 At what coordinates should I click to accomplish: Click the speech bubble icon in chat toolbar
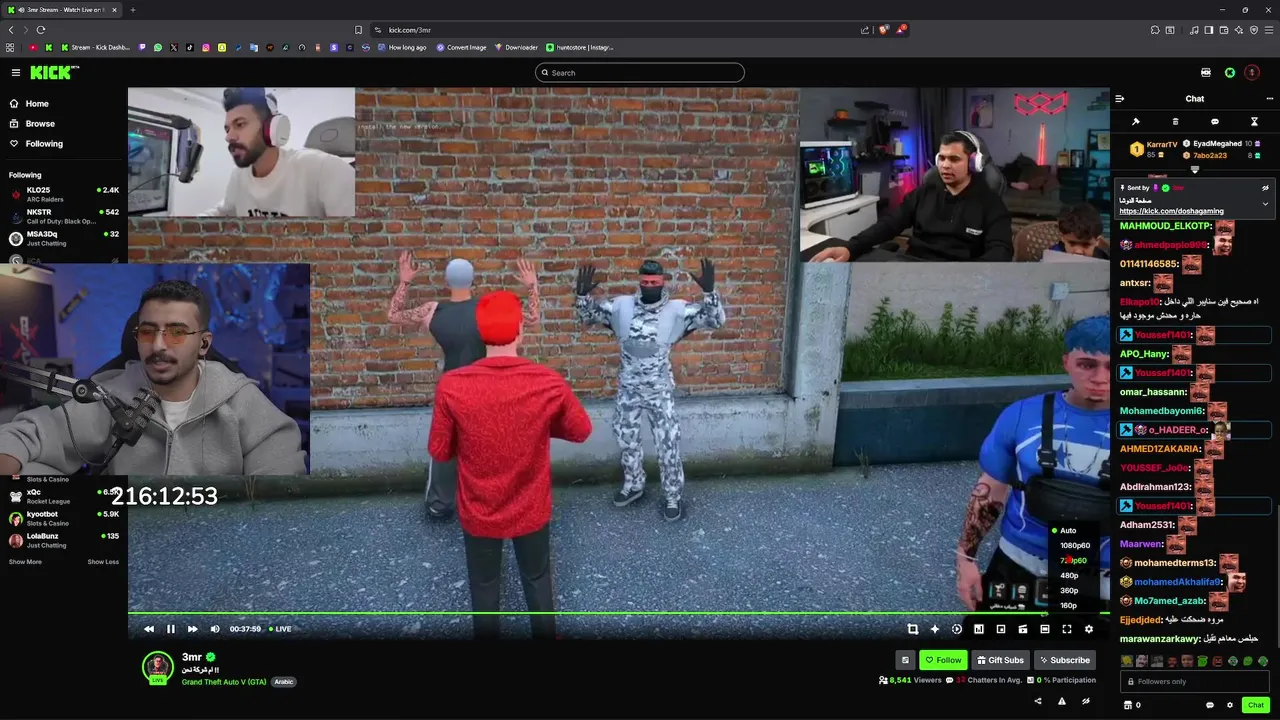click(x=1215, y=121)
